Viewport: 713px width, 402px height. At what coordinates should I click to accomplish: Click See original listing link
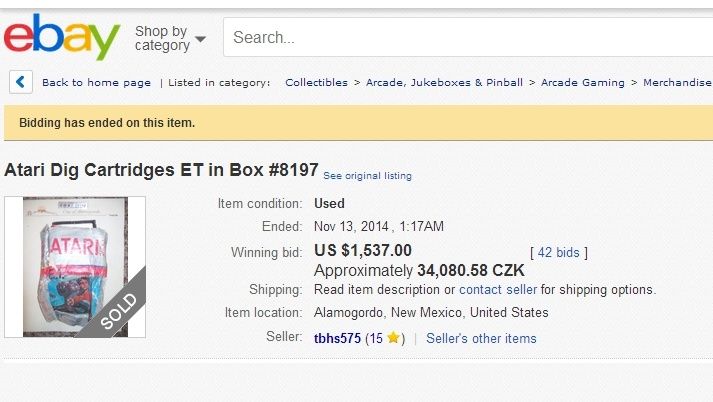click(x=367, y=176)
